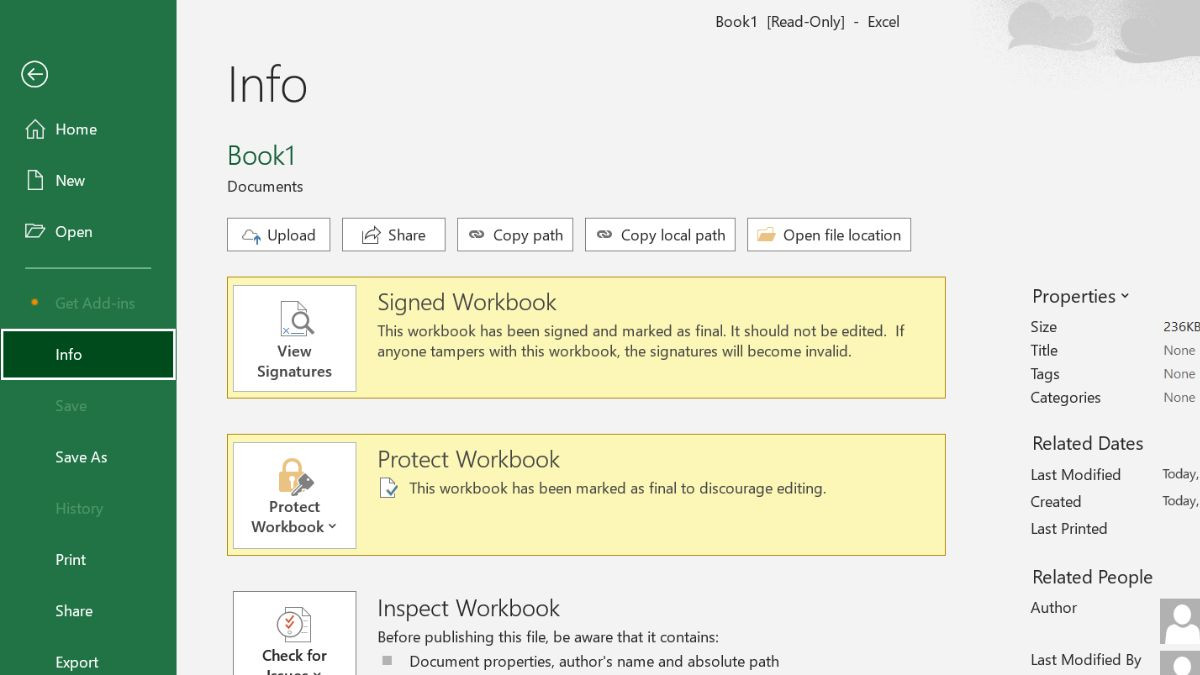Click the Open file location button
The image size is (1200, 675).
coord(828,235)
